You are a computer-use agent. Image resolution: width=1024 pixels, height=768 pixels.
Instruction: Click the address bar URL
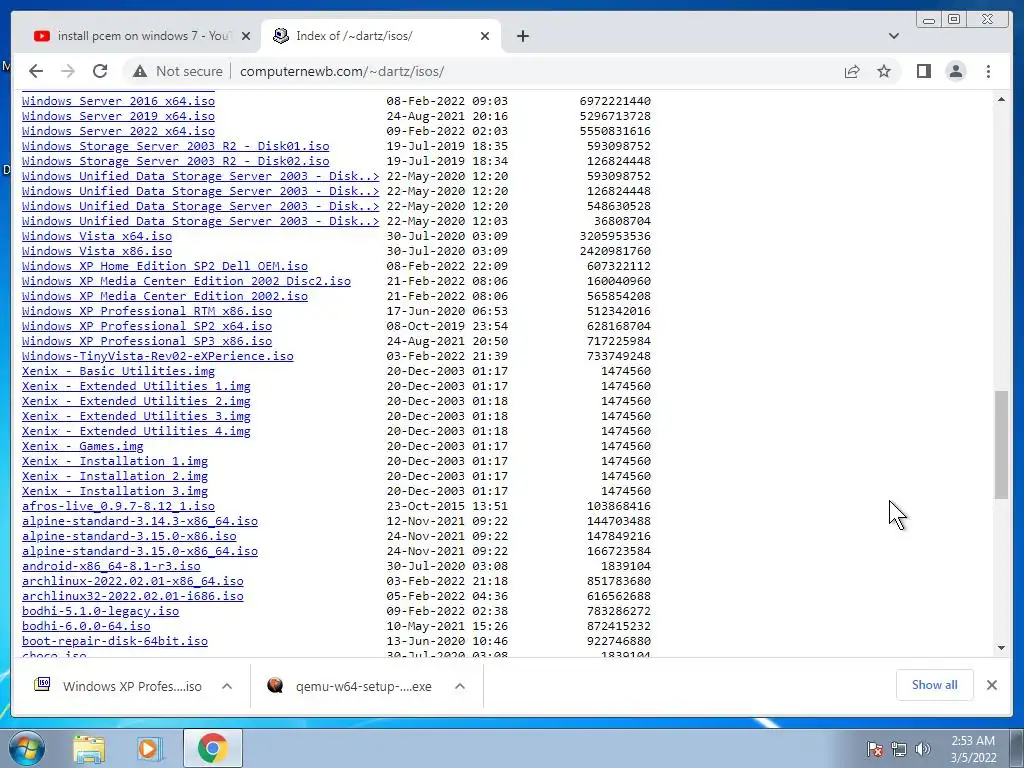coord(342,71)
